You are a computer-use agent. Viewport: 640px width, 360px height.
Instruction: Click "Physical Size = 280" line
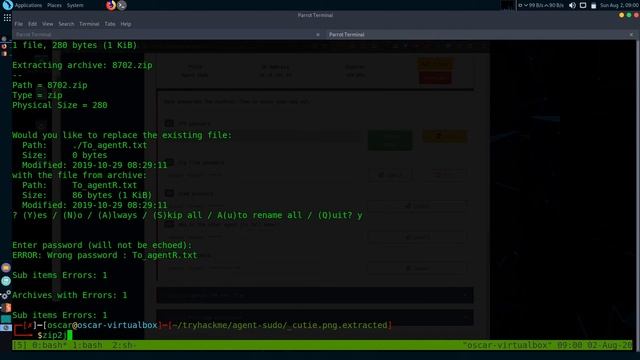click(x=60, y=105)
